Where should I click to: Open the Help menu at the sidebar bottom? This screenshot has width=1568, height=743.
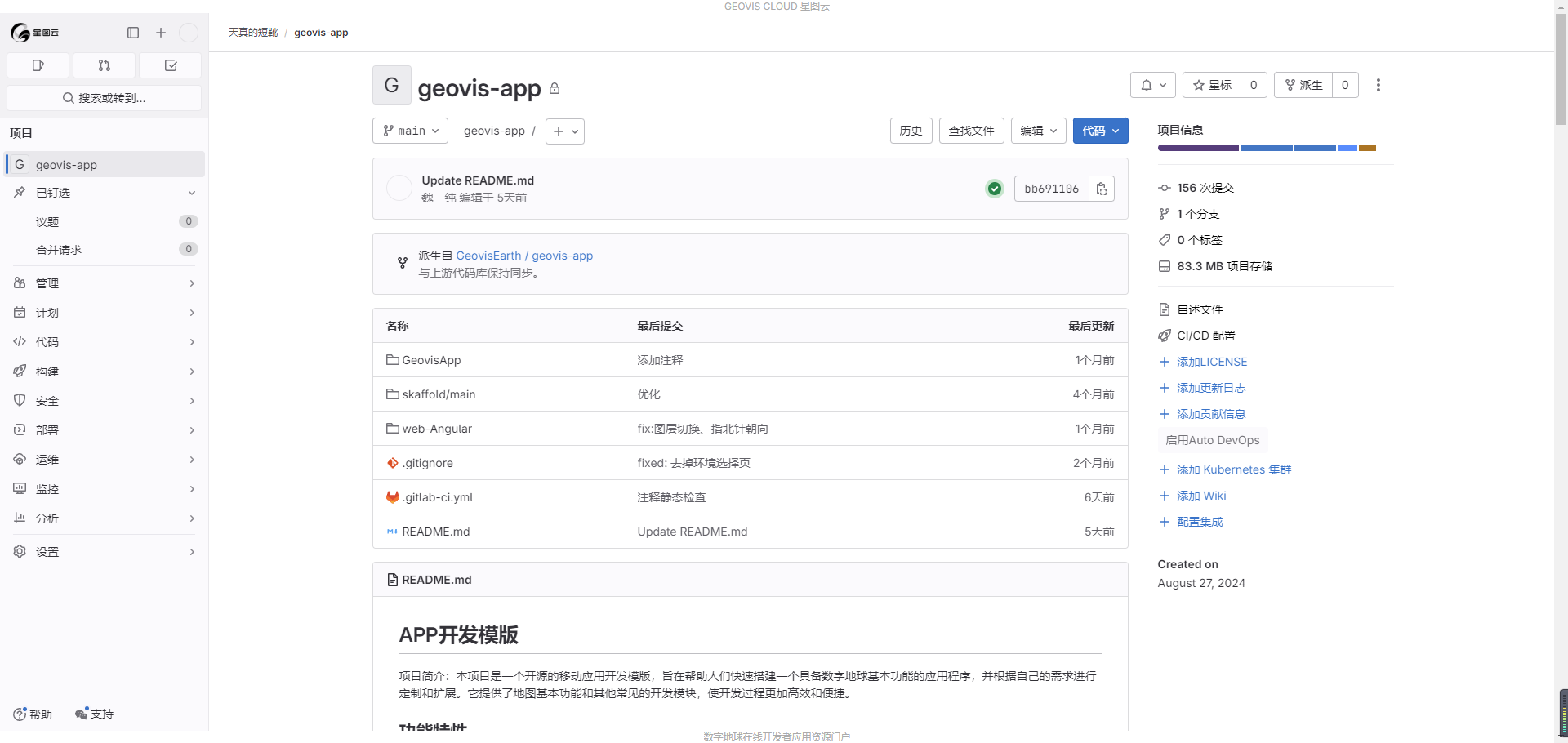pyautogui.click(x=33, y=714)
